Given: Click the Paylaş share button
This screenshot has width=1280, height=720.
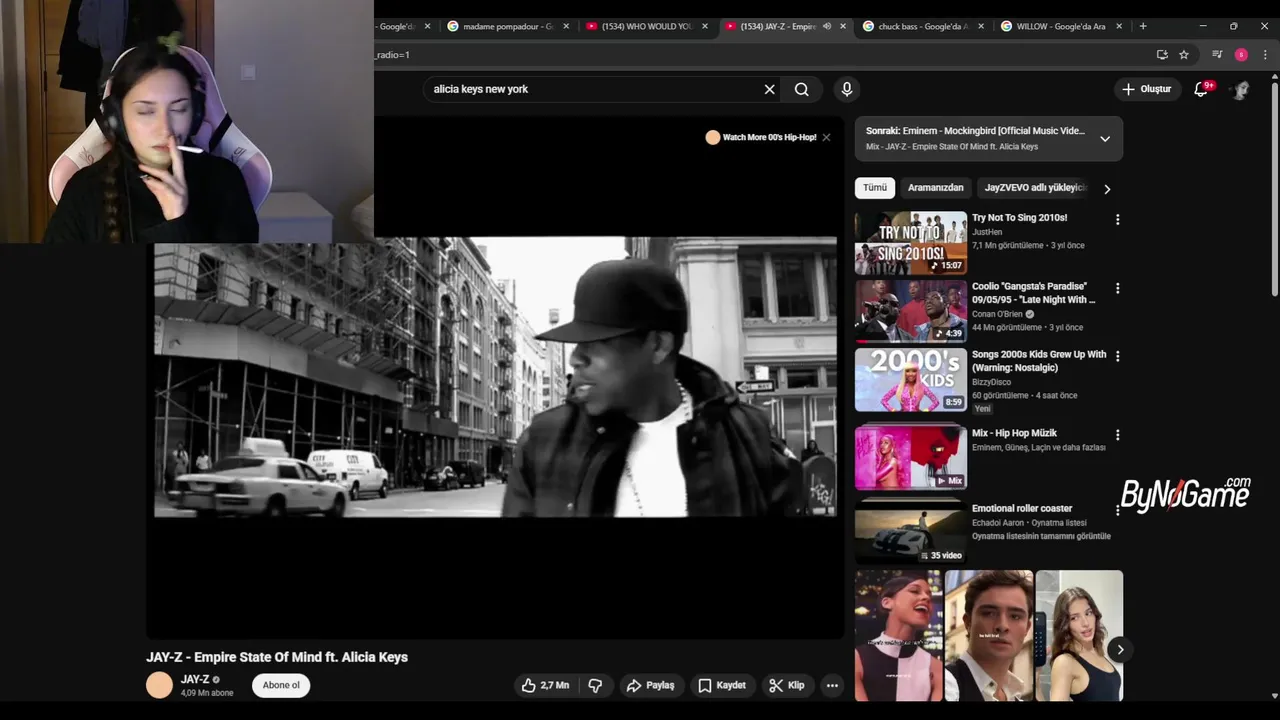Looking at the screenshot, I should (651, 685).
